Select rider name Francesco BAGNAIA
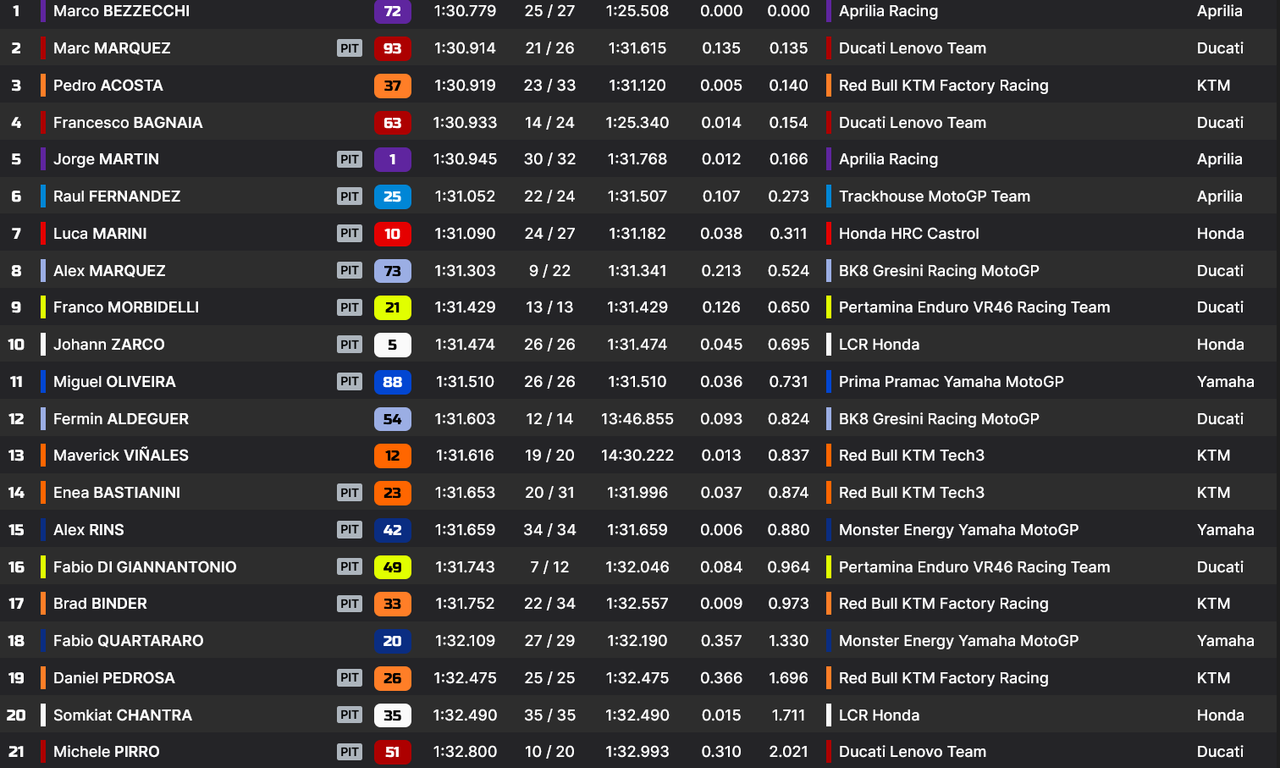Screen dimensions: 1280x768 tap(128, 122)
